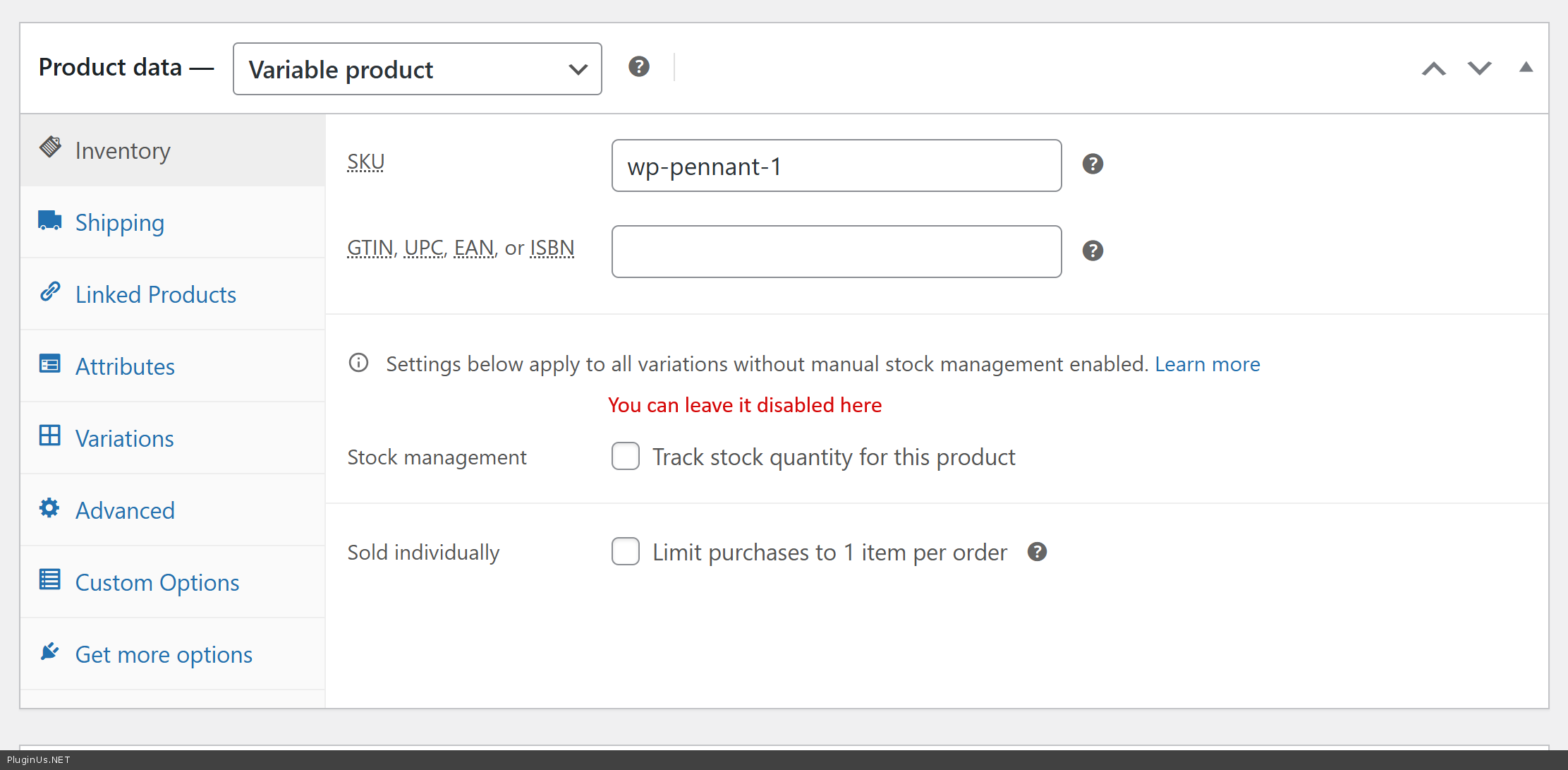
Task: Move the Product data panel up
Action: point(1433,68)
